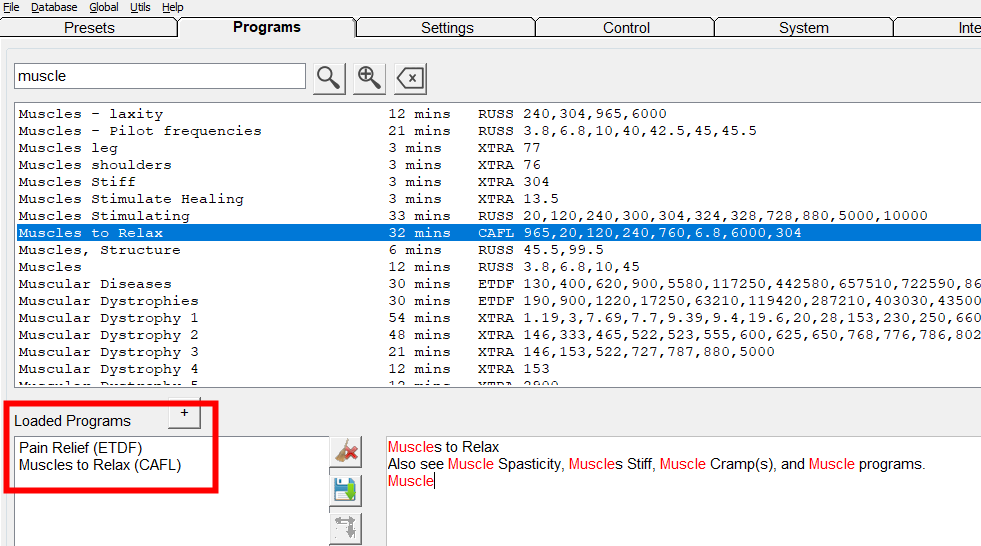Click the magnifier search icon

tap(329, 78)
